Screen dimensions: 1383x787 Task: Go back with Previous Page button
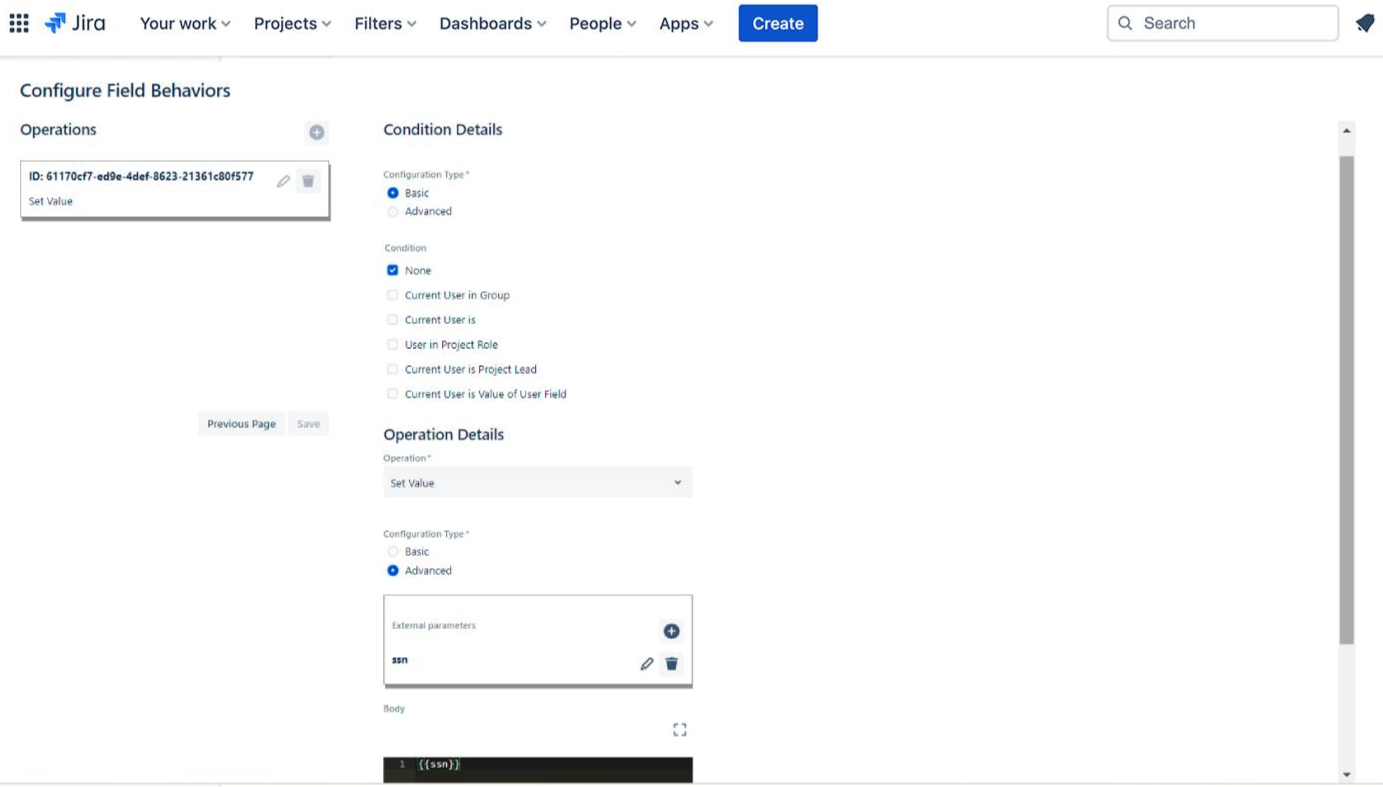(241, 424)
